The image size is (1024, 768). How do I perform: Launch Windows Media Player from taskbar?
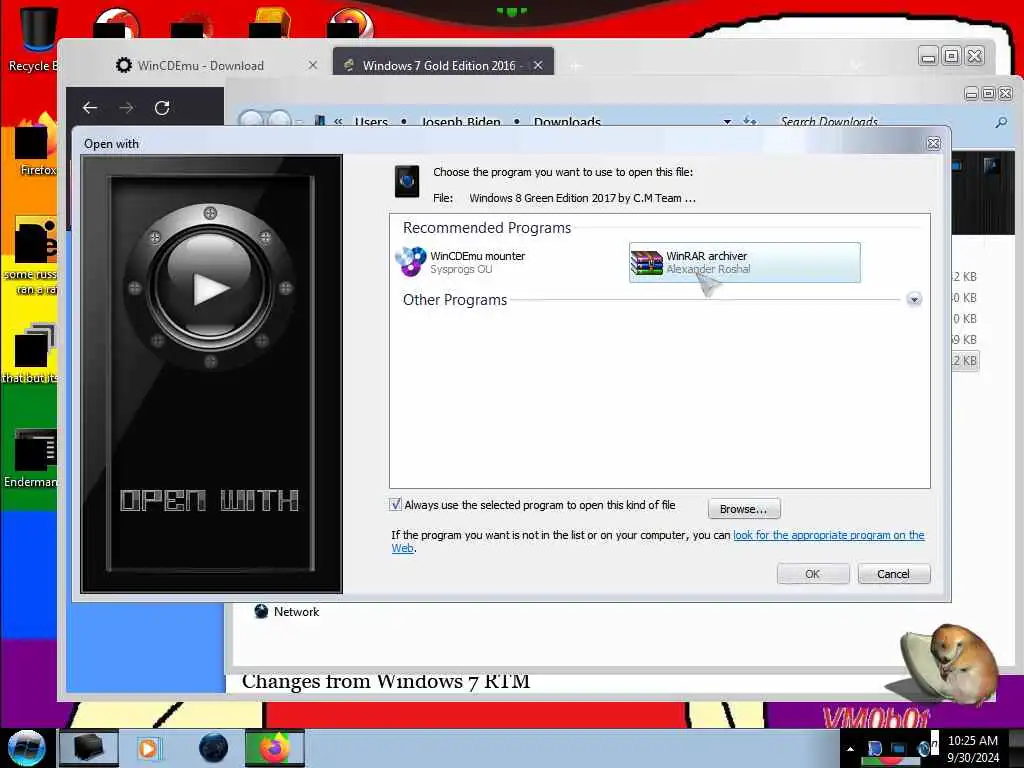tap(149, 748)
